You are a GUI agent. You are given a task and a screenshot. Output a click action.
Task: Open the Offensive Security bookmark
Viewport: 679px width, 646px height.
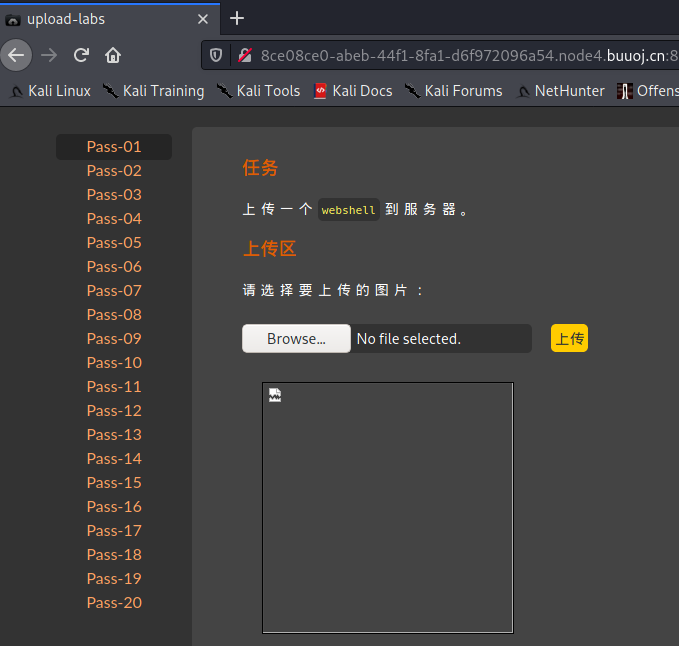647,91
